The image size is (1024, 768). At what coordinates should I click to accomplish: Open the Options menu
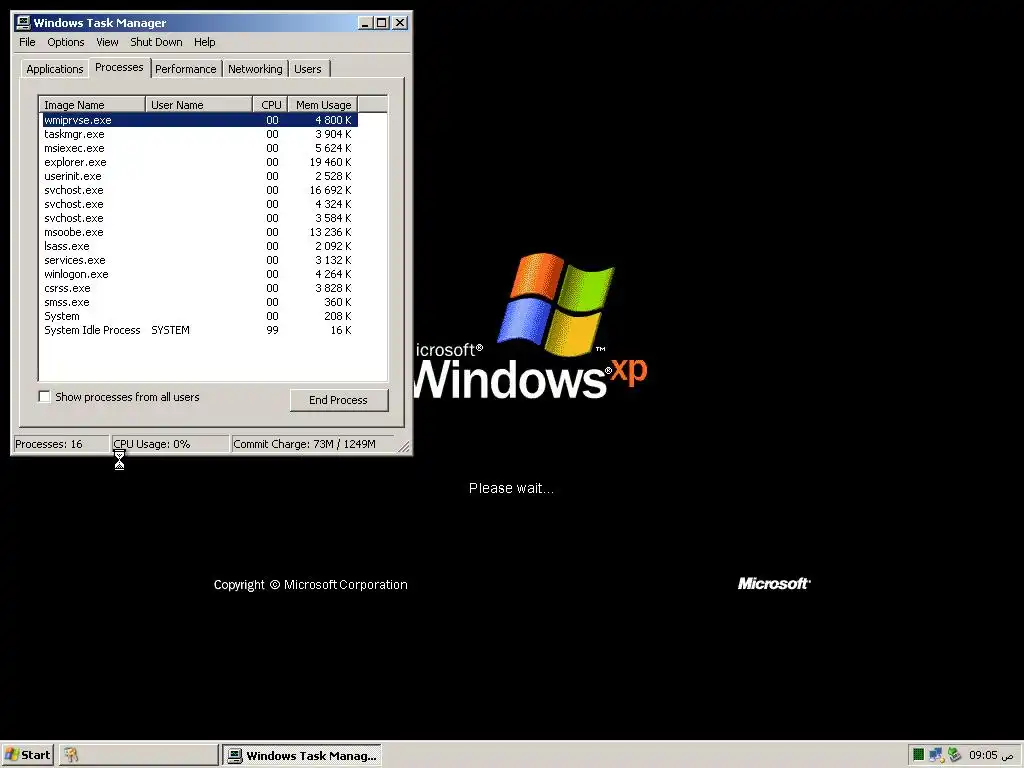65,42
